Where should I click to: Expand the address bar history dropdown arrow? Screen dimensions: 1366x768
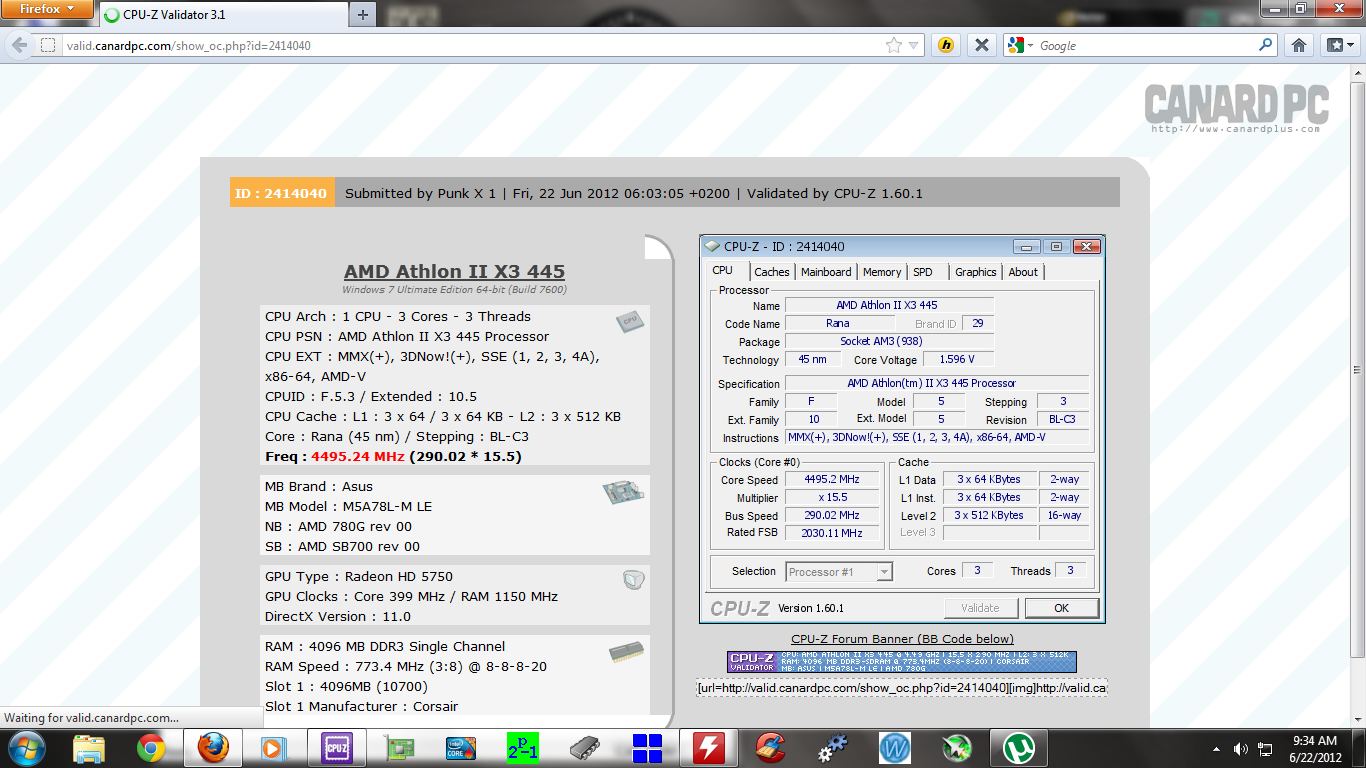(x=913, y=45)
